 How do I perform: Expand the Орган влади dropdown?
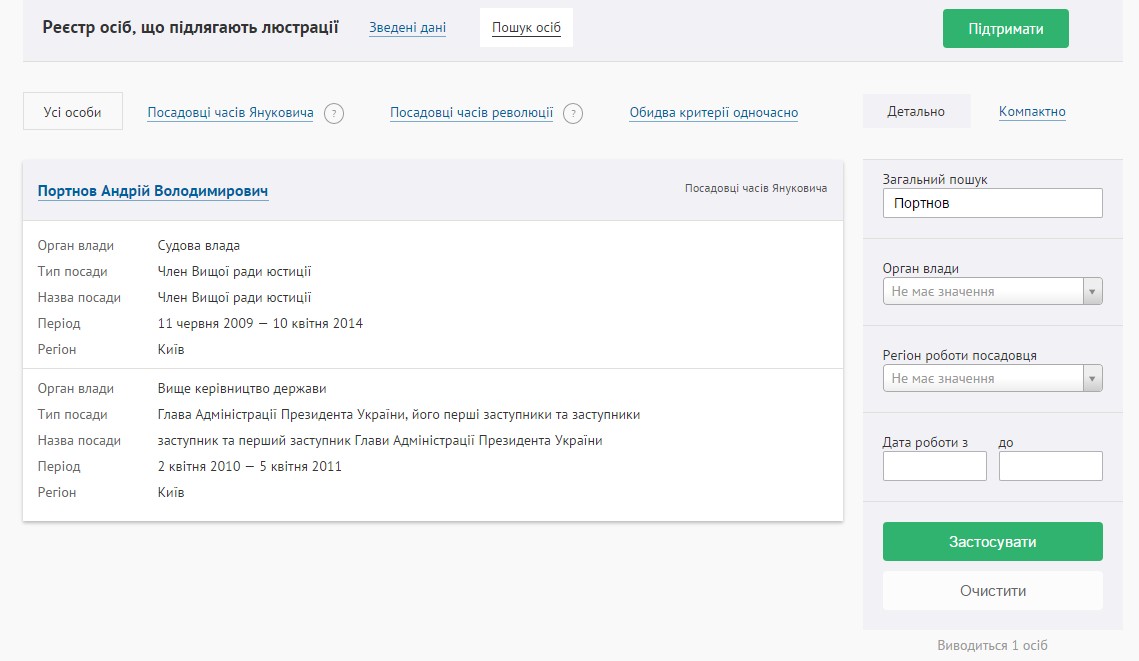[x=992, y=292]
